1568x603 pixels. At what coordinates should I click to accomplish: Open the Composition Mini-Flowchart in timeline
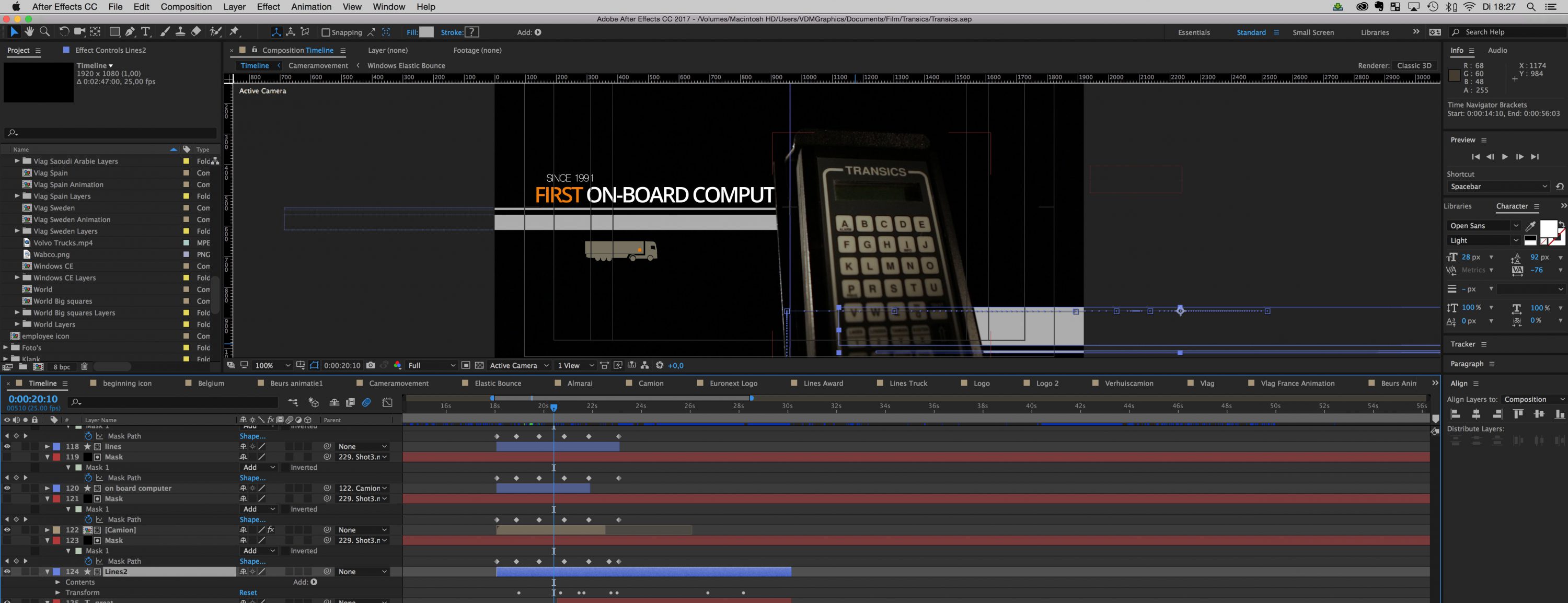(x=293, y=402)
